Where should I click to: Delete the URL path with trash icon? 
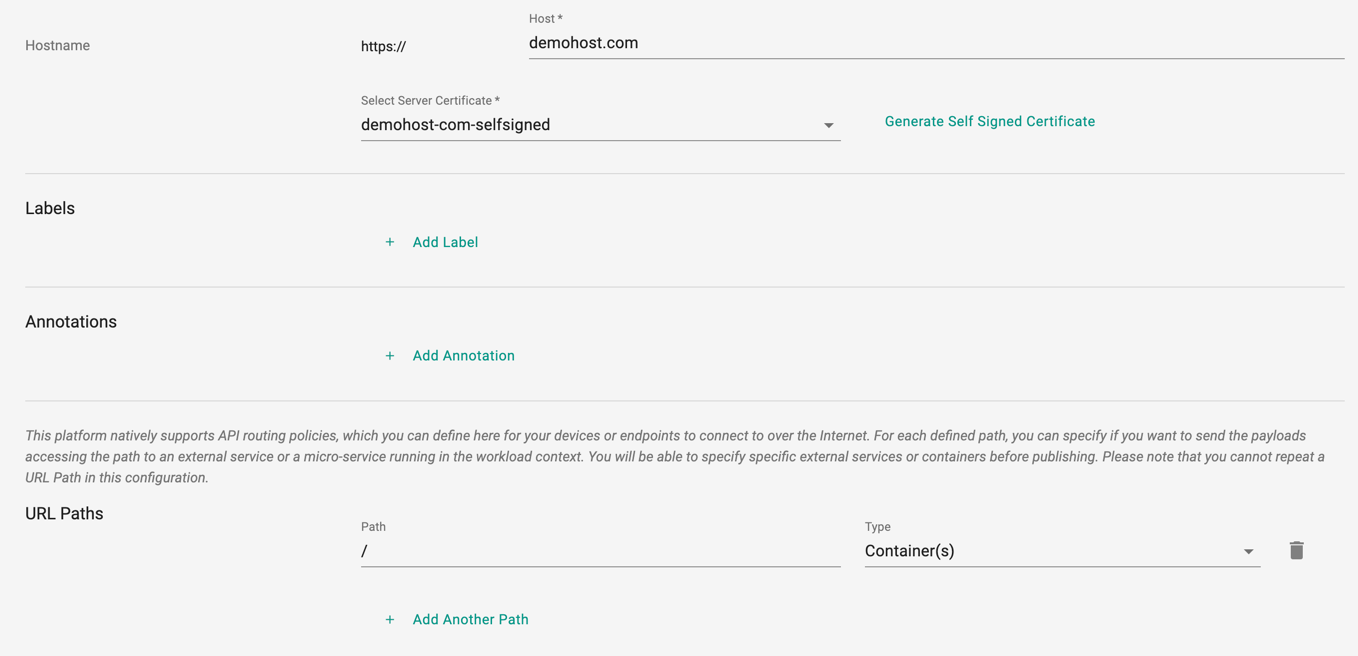point(1296,550)
